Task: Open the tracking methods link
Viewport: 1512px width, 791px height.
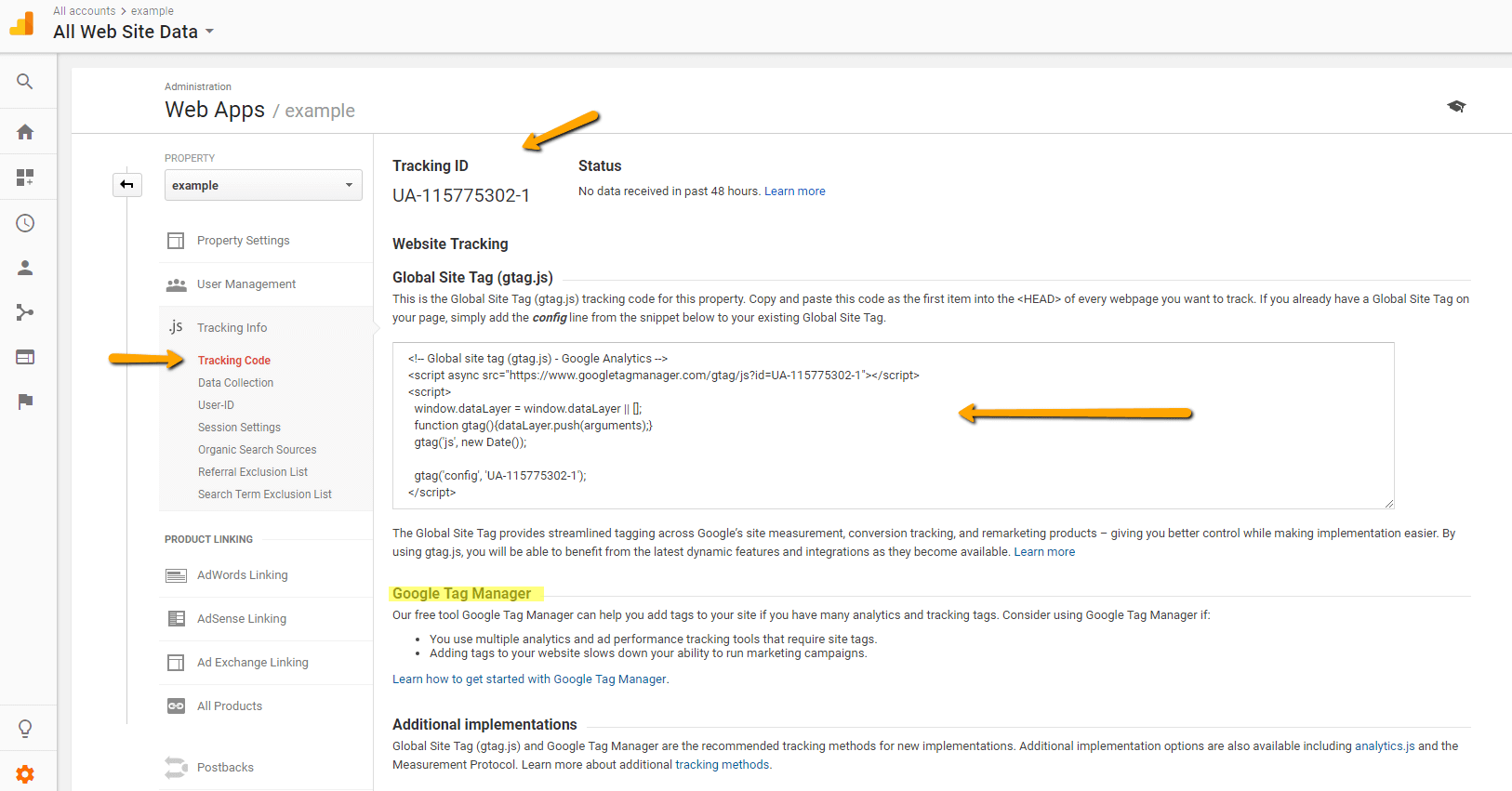Action: point(723,765)
